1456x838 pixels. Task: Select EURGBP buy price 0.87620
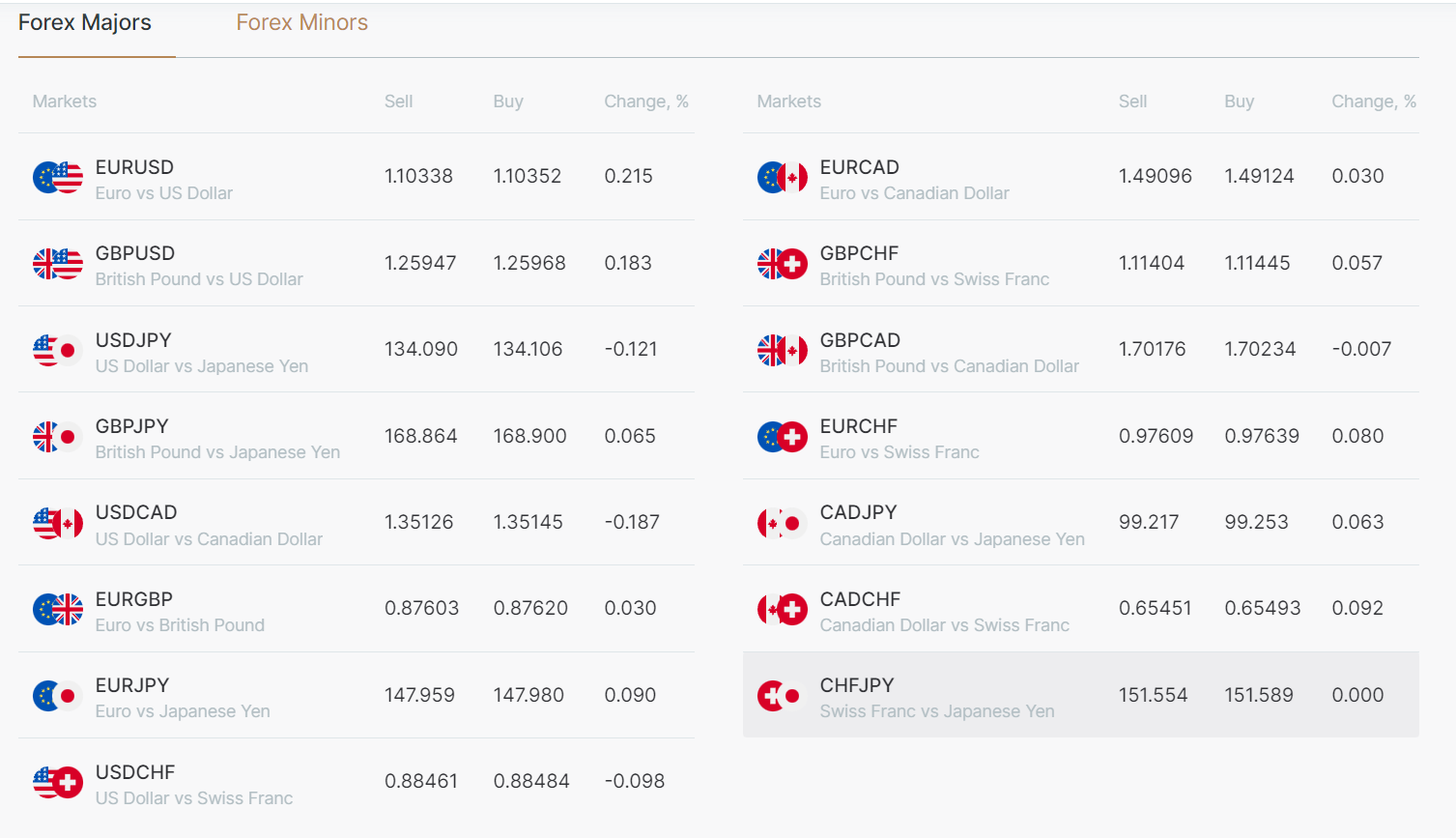(530, 608)
